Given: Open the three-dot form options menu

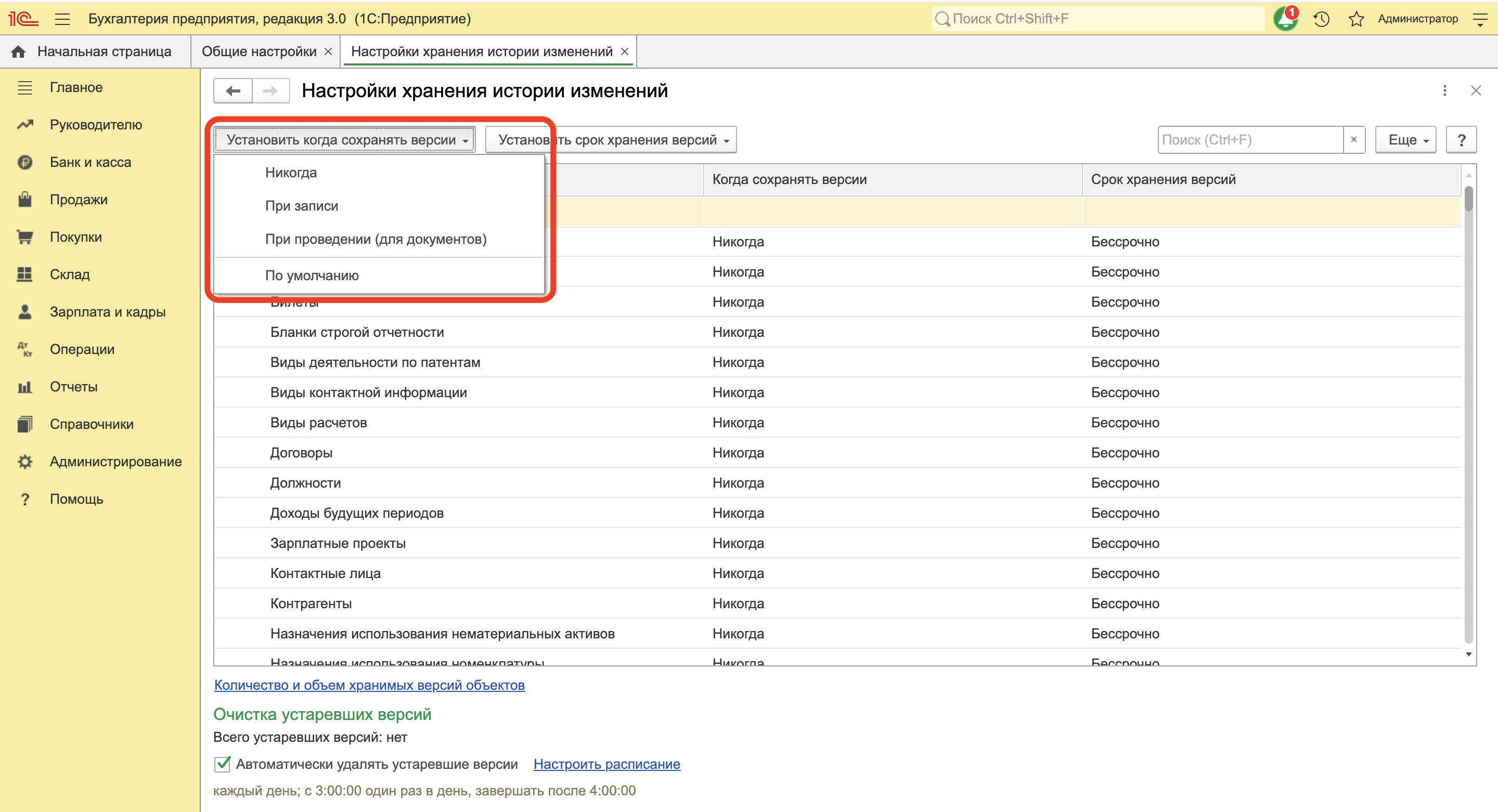Looking at the screenshot, I should 1444,90.
